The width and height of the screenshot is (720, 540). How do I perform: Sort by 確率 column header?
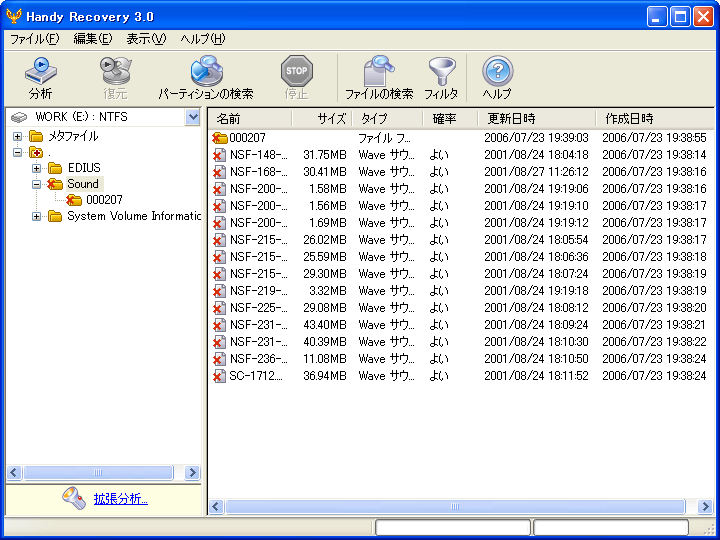tap(450, 119)
